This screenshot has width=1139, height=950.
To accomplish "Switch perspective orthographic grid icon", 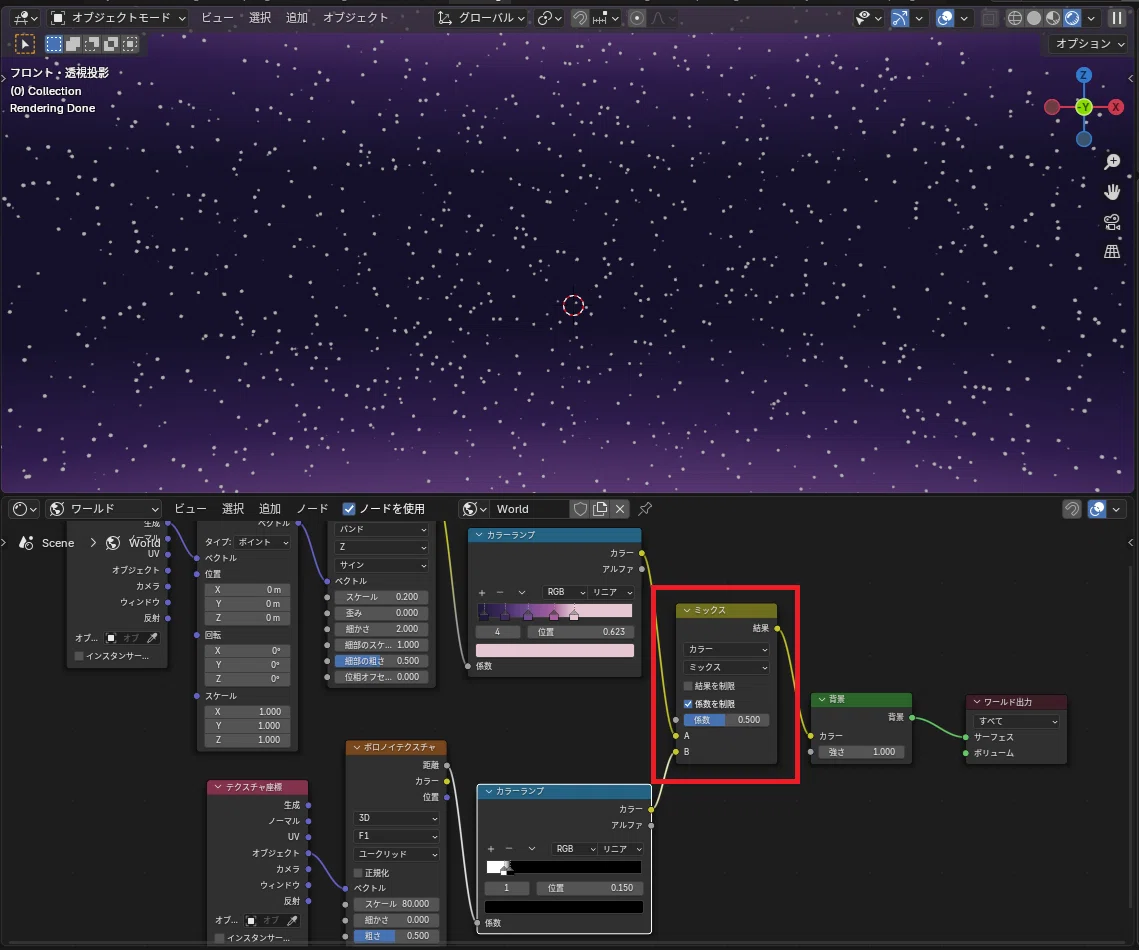I will pos(1112,252).
